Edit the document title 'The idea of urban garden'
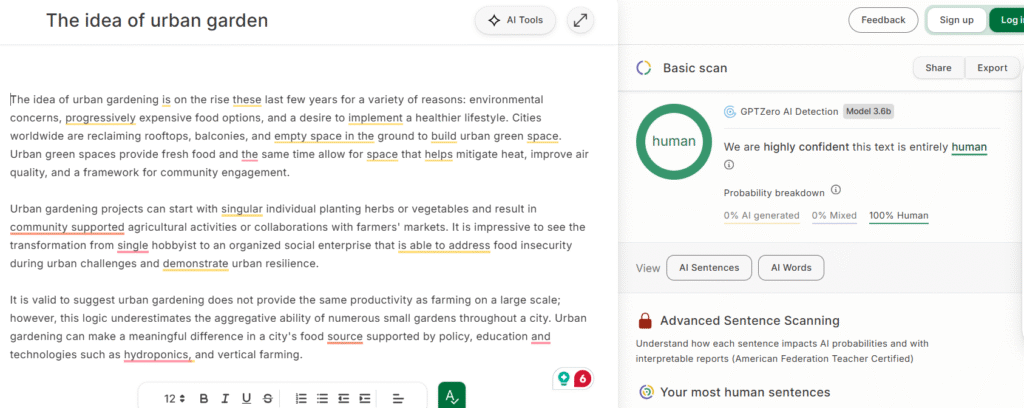This screenshot has width=1024, height=408. click(x=157, y=20)
